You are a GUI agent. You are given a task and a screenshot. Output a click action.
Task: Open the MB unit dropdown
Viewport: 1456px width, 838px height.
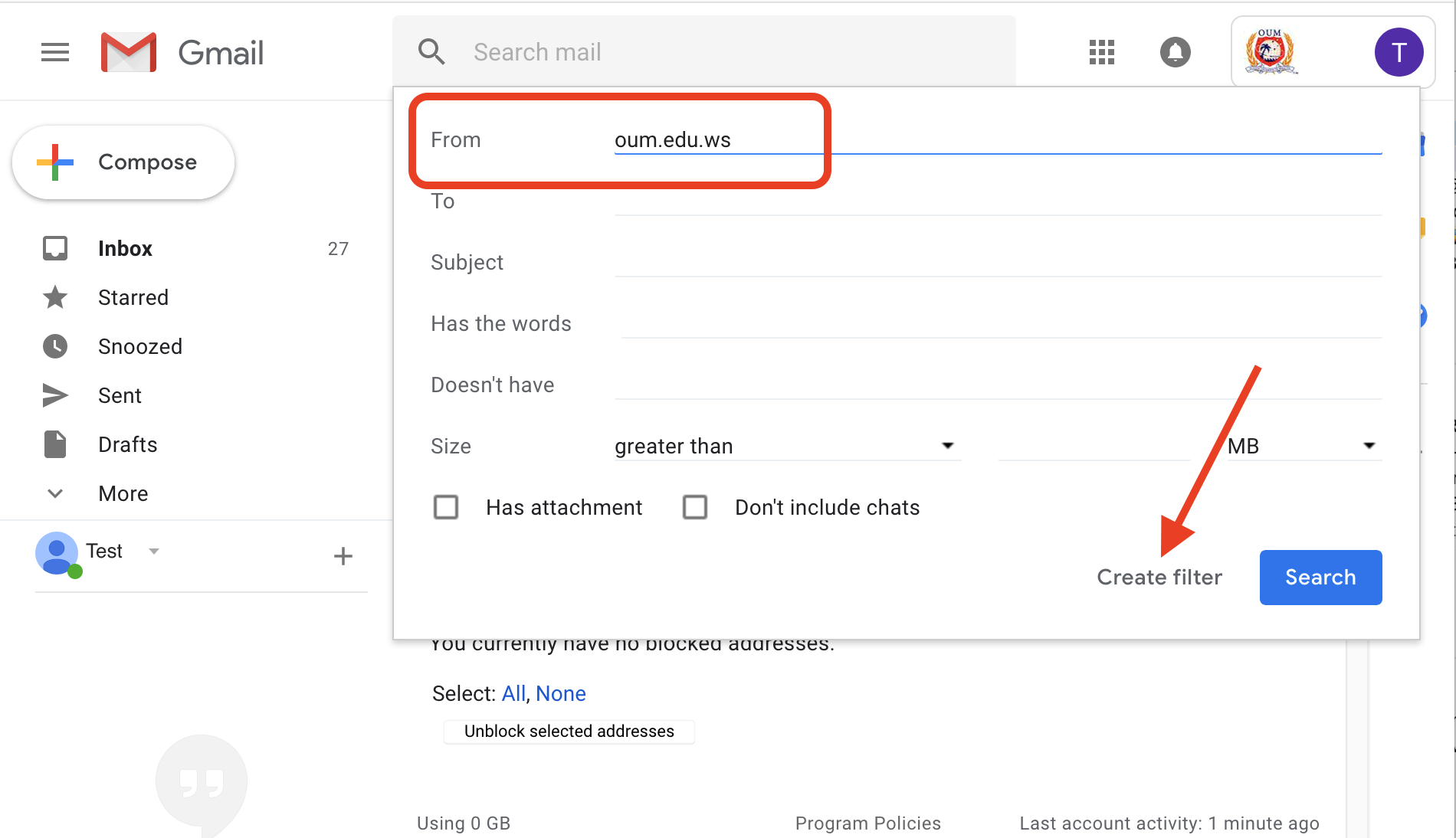pyautogui.click(x=1304, y=446)
